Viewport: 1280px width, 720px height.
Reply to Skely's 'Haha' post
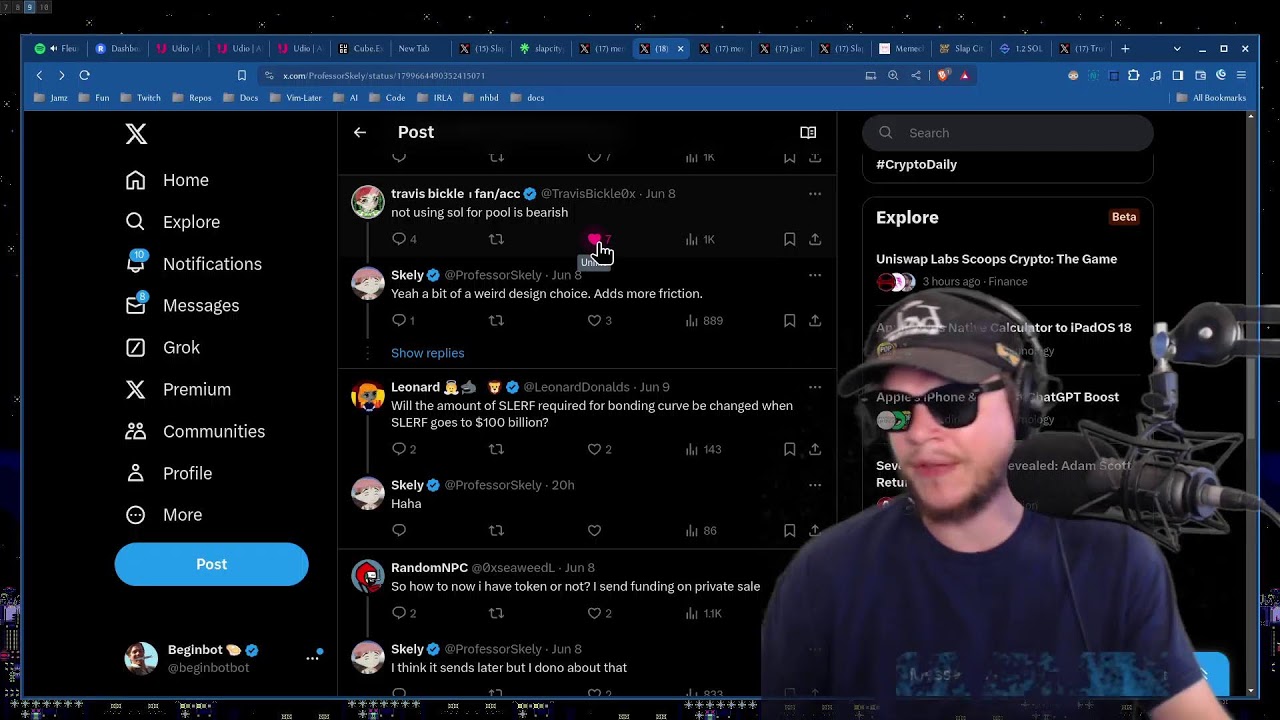coord(399,530)
